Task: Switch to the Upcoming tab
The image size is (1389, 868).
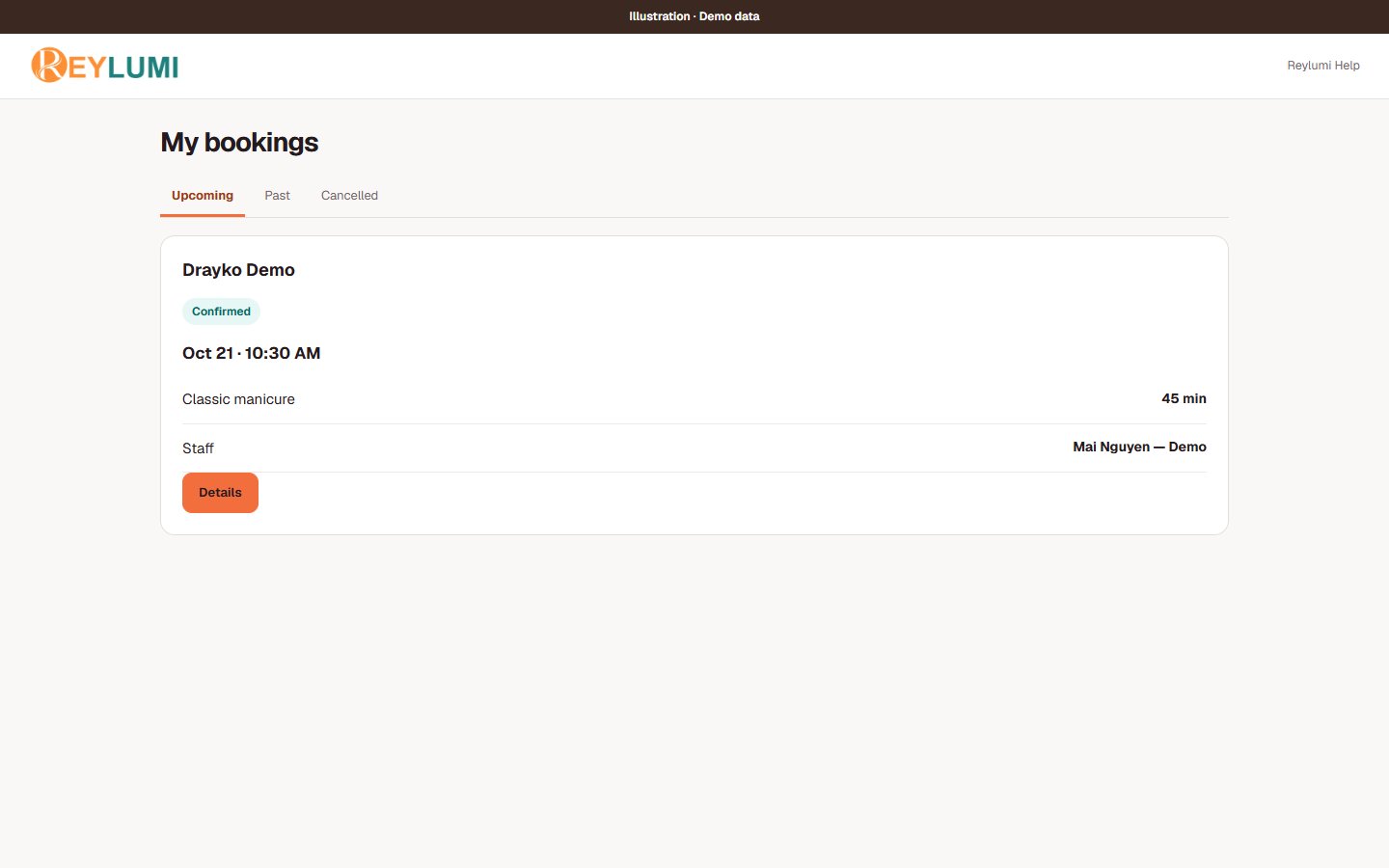Action: click(x=203, y=196)
